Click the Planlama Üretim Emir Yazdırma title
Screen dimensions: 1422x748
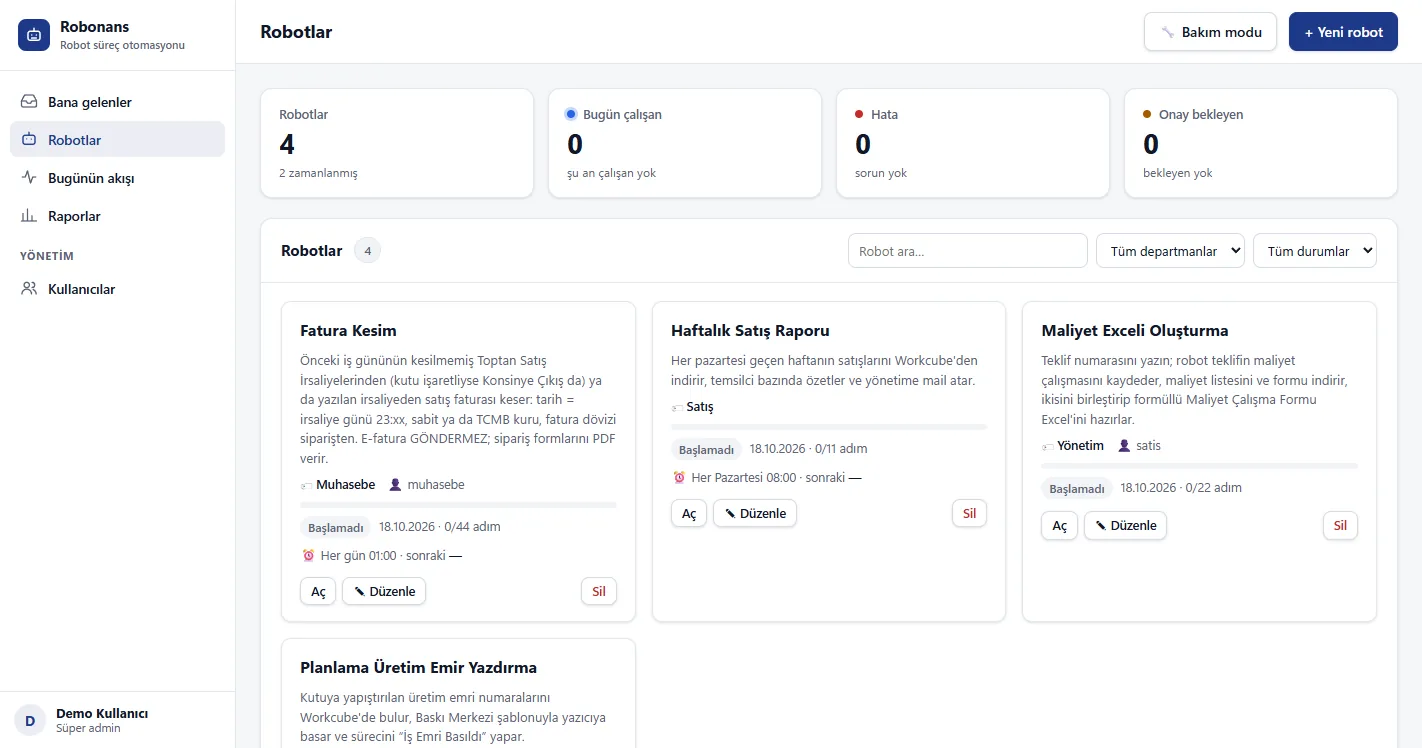418,668
